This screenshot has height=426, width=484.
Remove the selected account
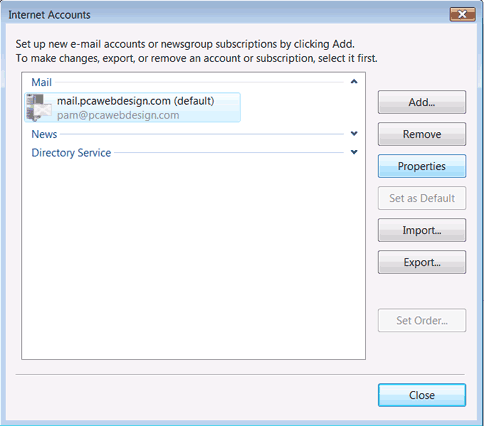click(422, 134)
